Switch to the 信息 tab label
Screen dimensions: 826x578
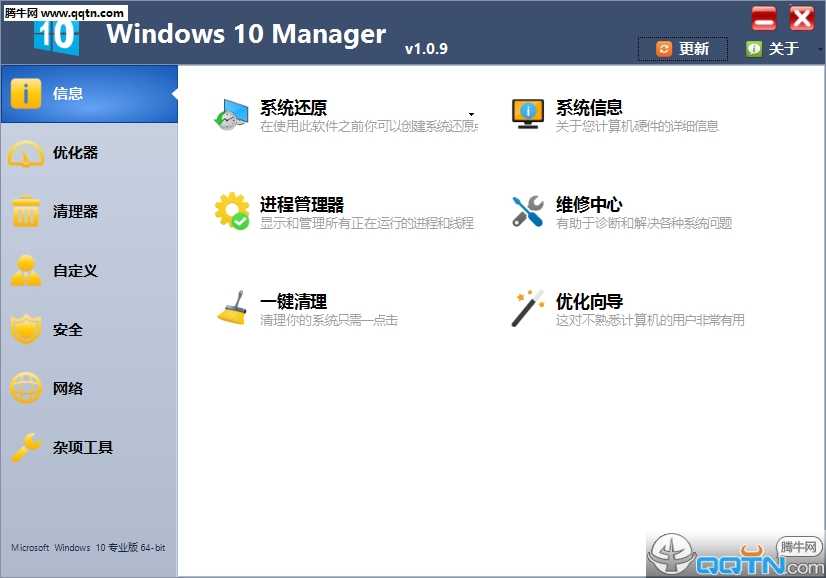pos(67,94)
